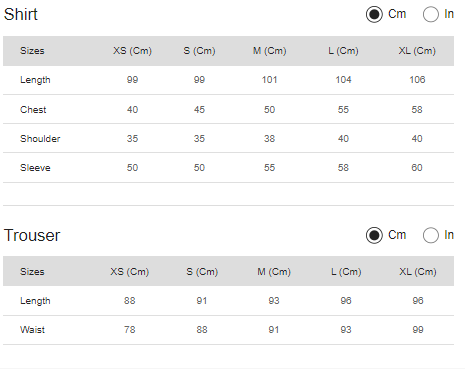Click the Shirt M (Cm) column header
Image resolution: width=465 pixels, height=369 pixels.
pyautogui.click(x=269, y=51)
